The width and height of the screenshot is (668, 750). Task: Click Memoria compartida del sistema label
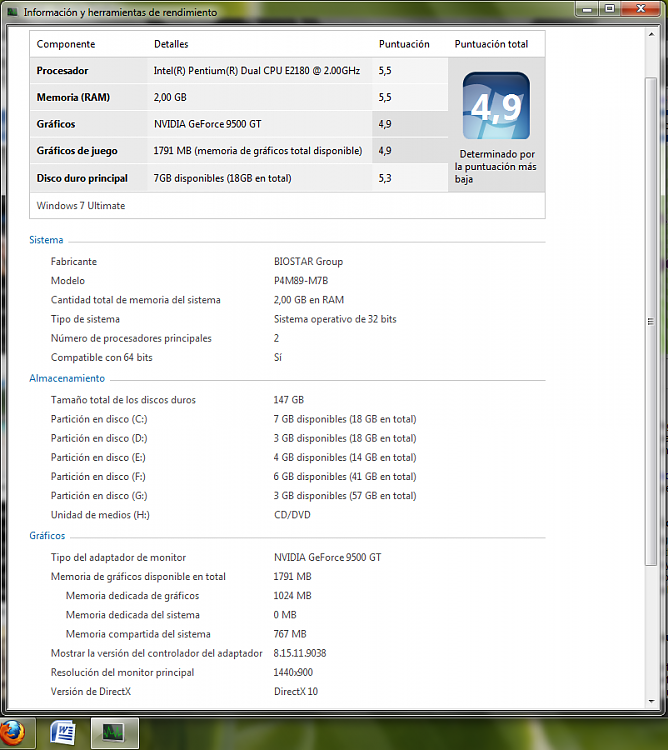pyautogui.click(x=138, y=634)
